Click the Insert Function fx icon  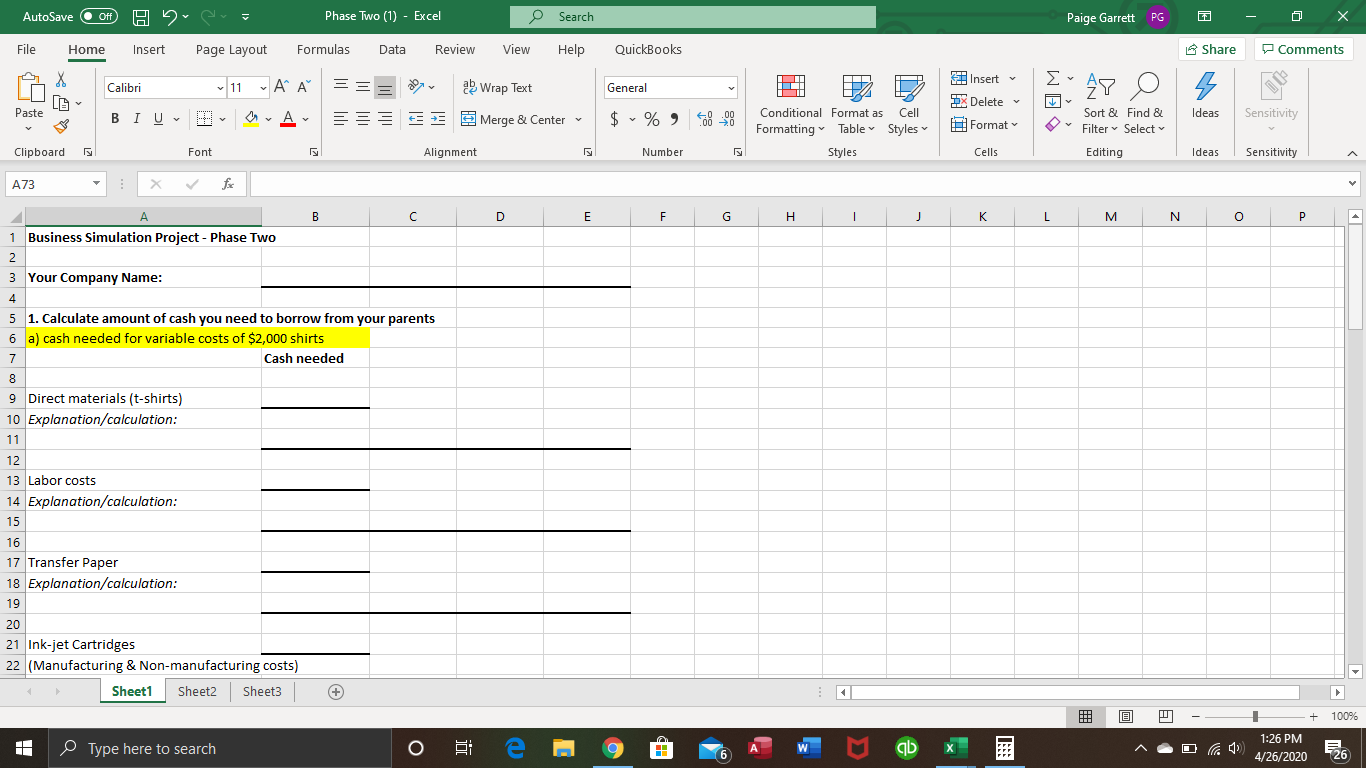(x=229, y=184)
